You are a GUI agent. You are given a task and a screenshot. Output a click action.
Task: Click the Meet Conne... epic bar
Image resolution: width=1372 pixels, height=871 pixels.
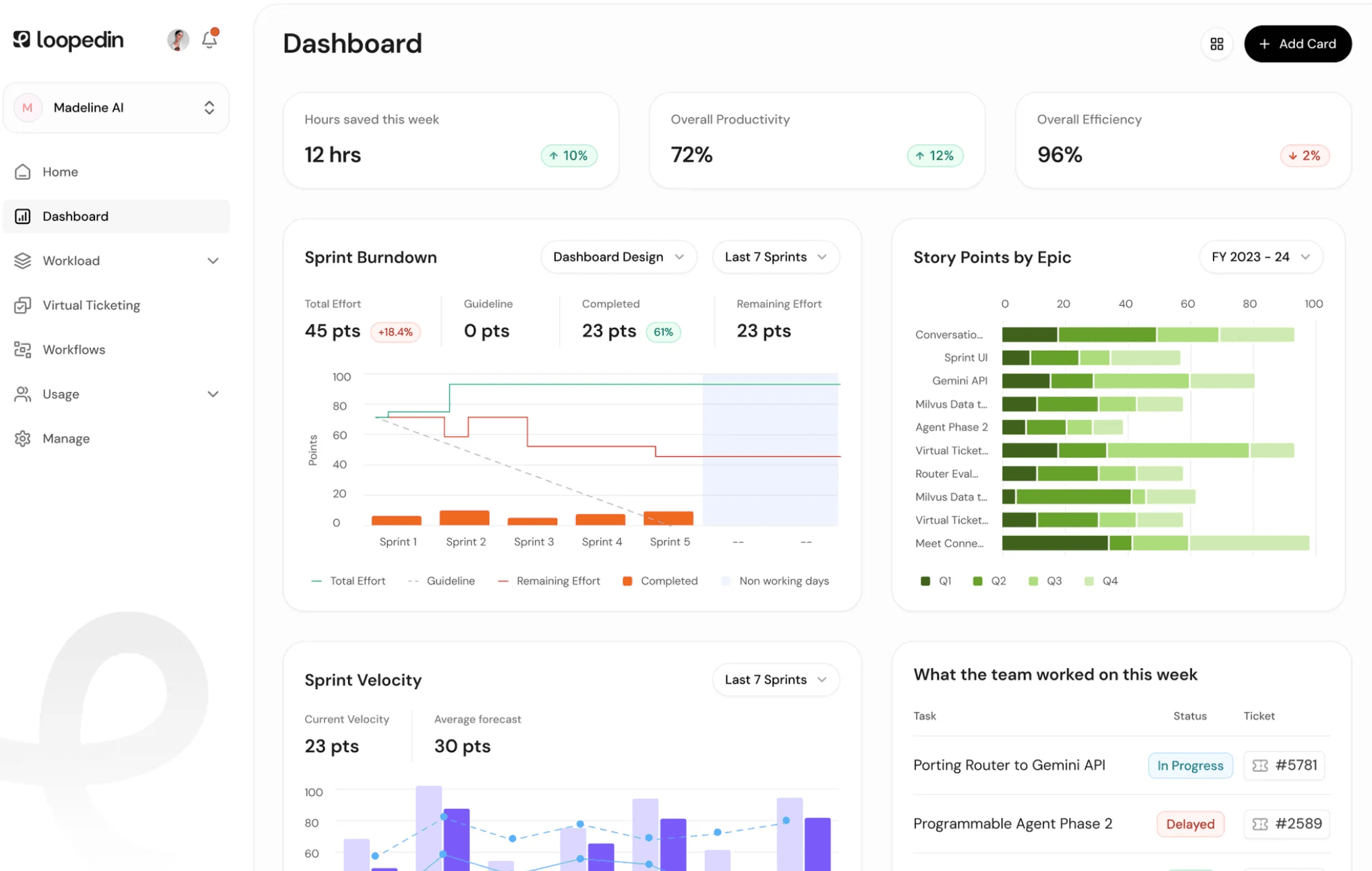pyautogui.click(x=1155, y=543)
